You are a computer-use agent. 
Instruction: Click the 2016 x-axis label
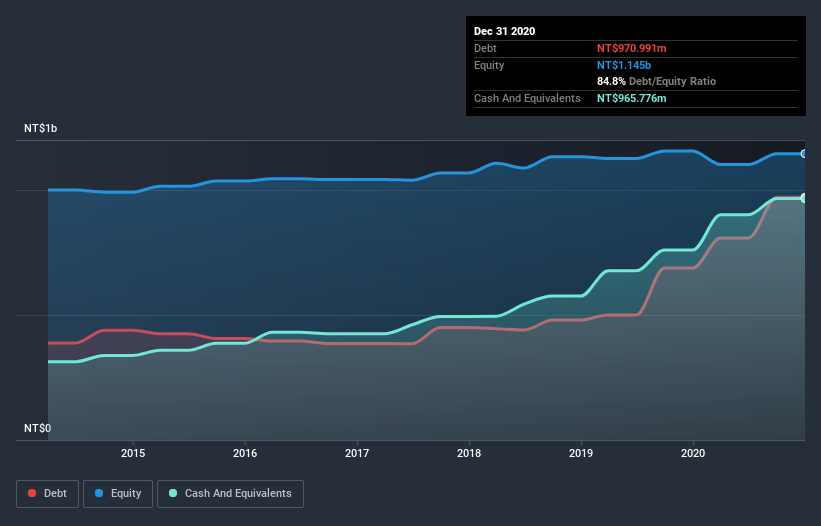click(245, 453)
